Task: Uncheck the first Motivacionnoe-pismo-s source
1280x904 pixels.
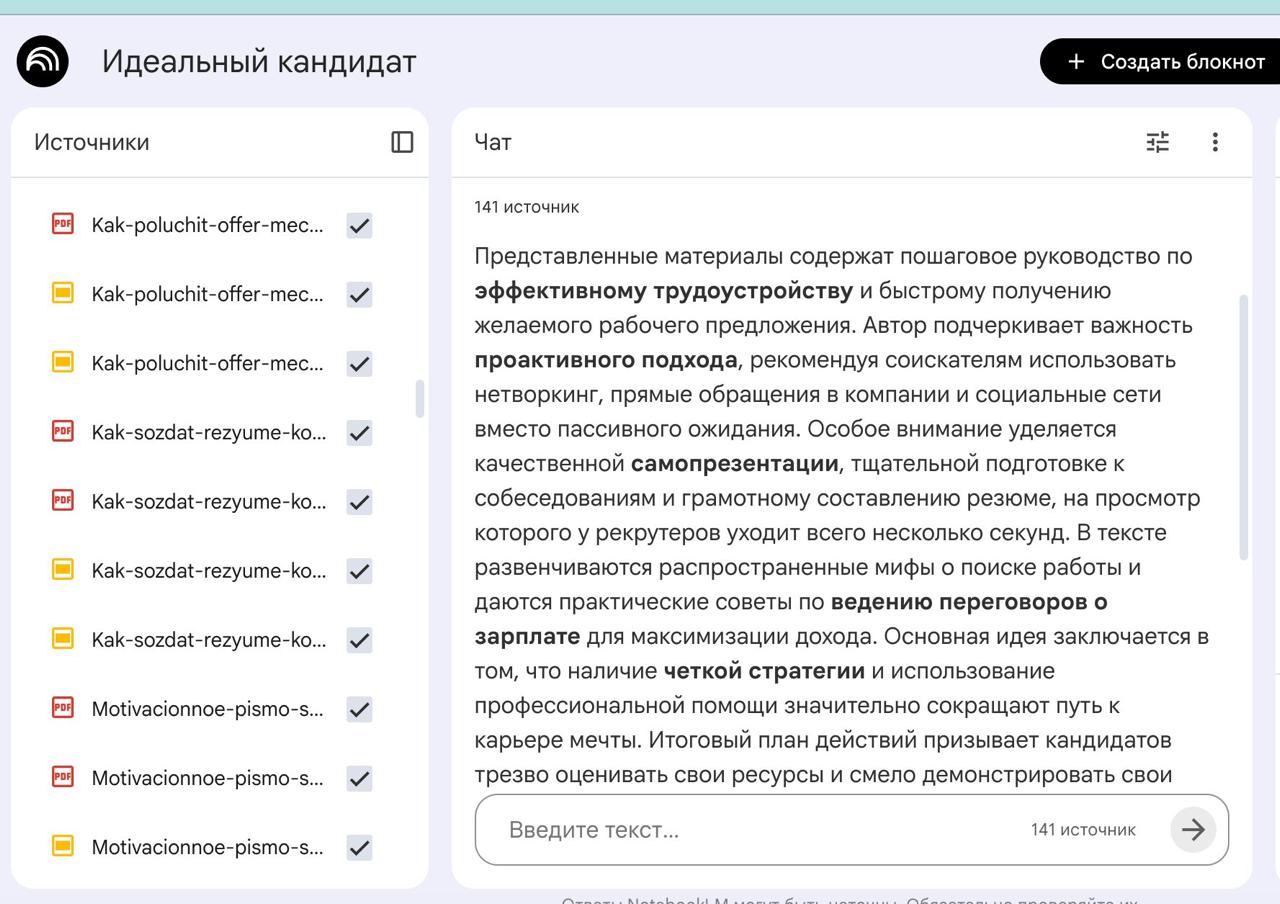Action: click(358, 709)
